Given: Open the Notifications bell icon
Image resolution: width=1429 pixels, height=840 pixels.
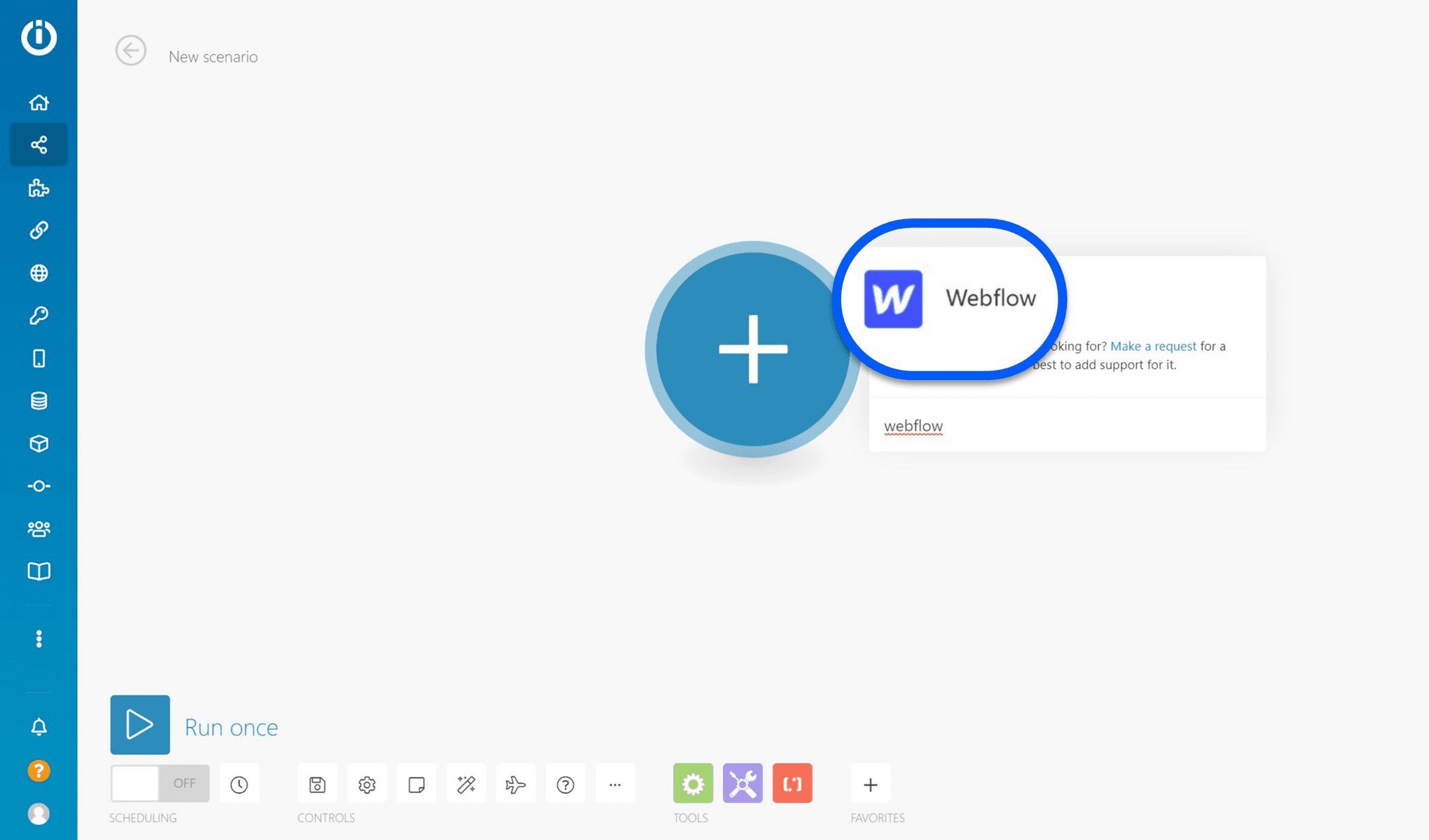Looking at the screenshot, I should click(x=39, y=727).
